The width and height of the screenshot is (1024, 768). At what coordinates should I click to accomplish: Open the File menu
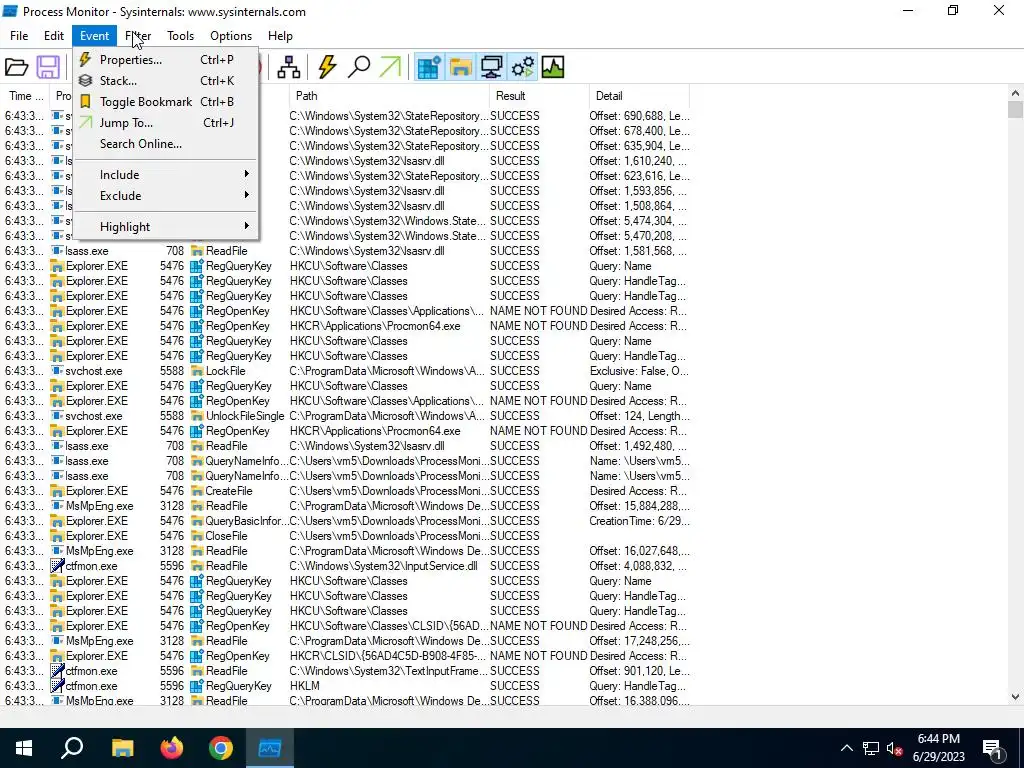(19, 36)
